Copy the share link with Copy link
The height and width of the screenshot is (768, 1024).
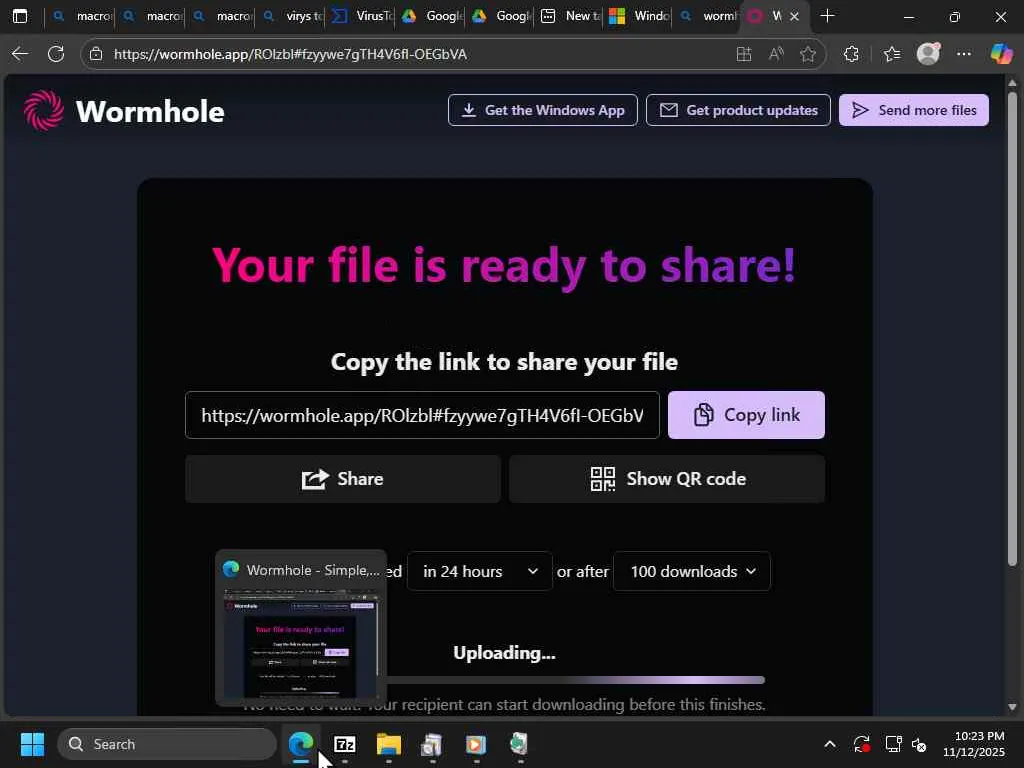coord(746,415)
